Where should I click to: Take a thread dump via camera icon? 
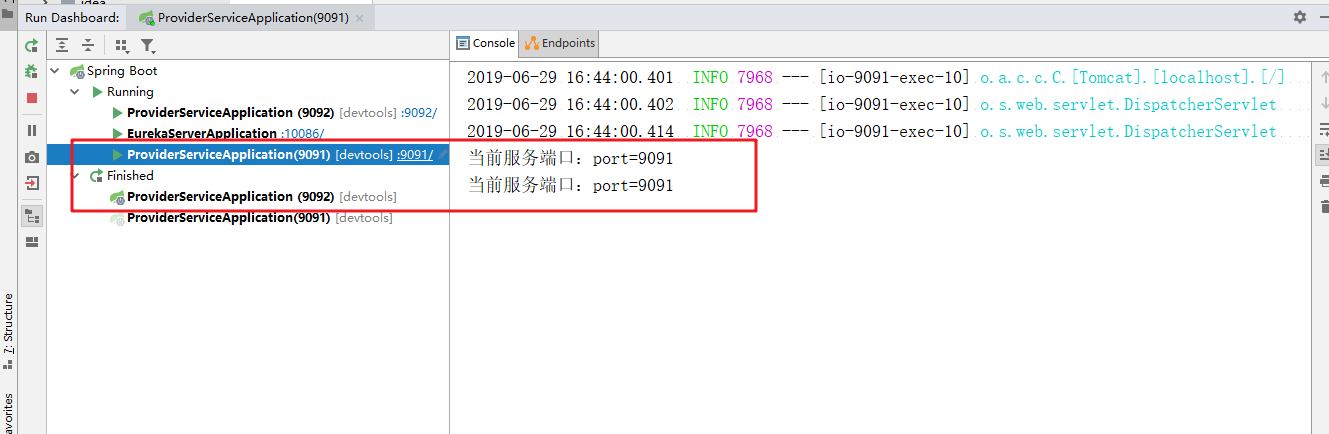pyautogui.click(x=32, y=157)
